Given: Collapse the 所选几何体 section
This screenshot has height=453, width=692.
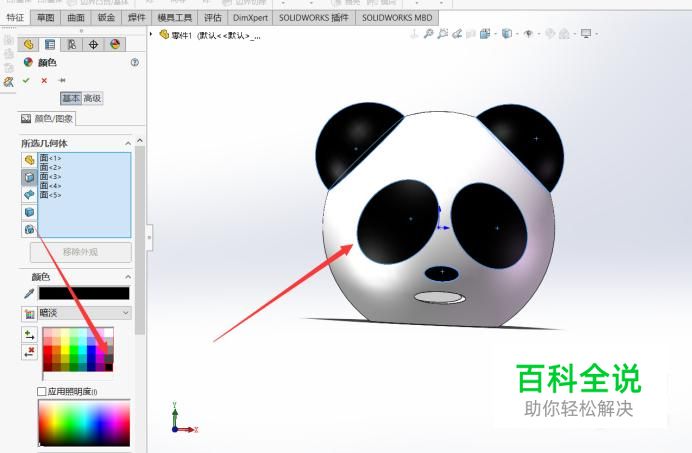Looking at the screenshot, I should (x=127, y=143).
